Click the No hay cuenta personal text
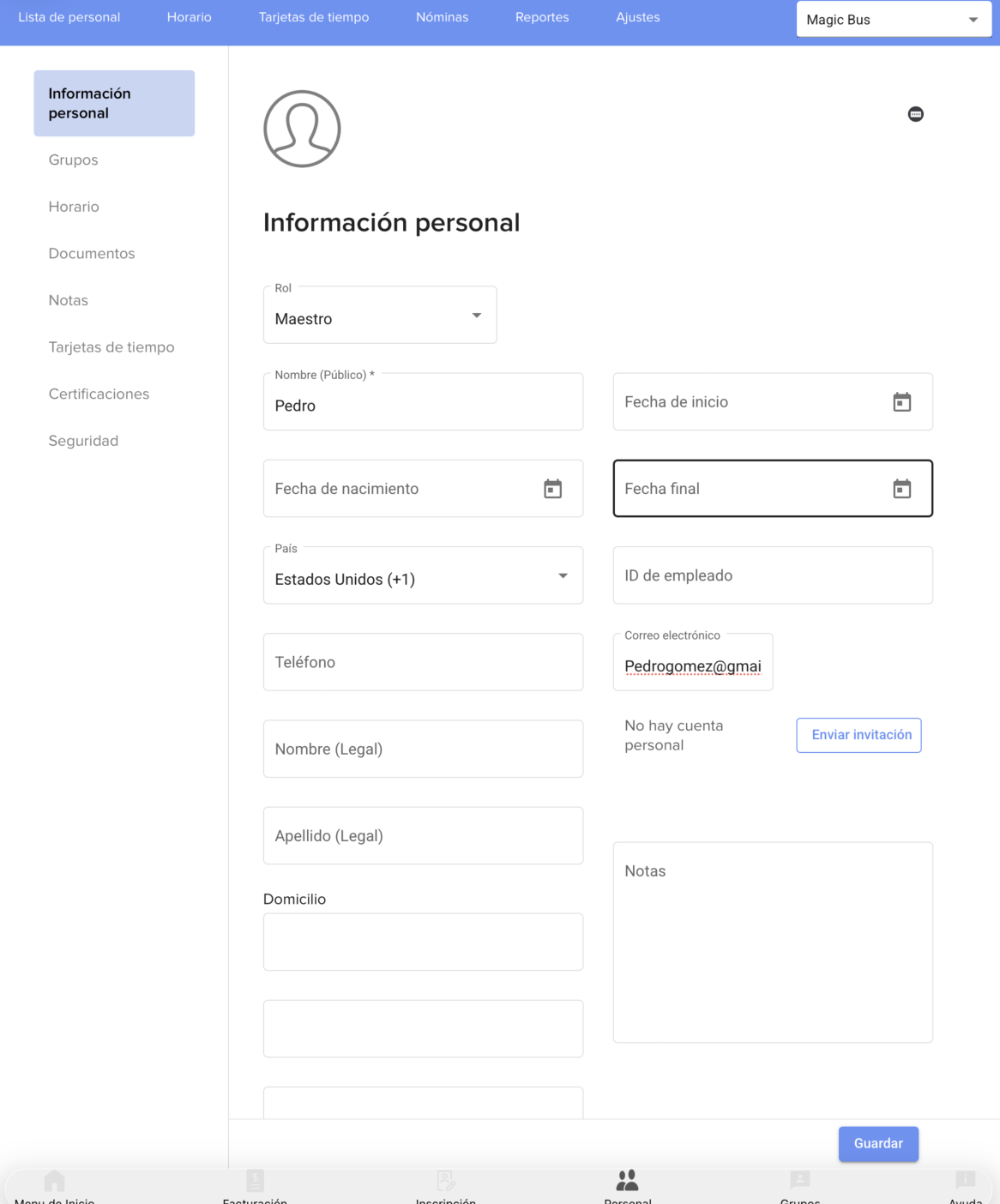Image resolution: width=1000 pixels, height=1204 pixels. point(674,736)
